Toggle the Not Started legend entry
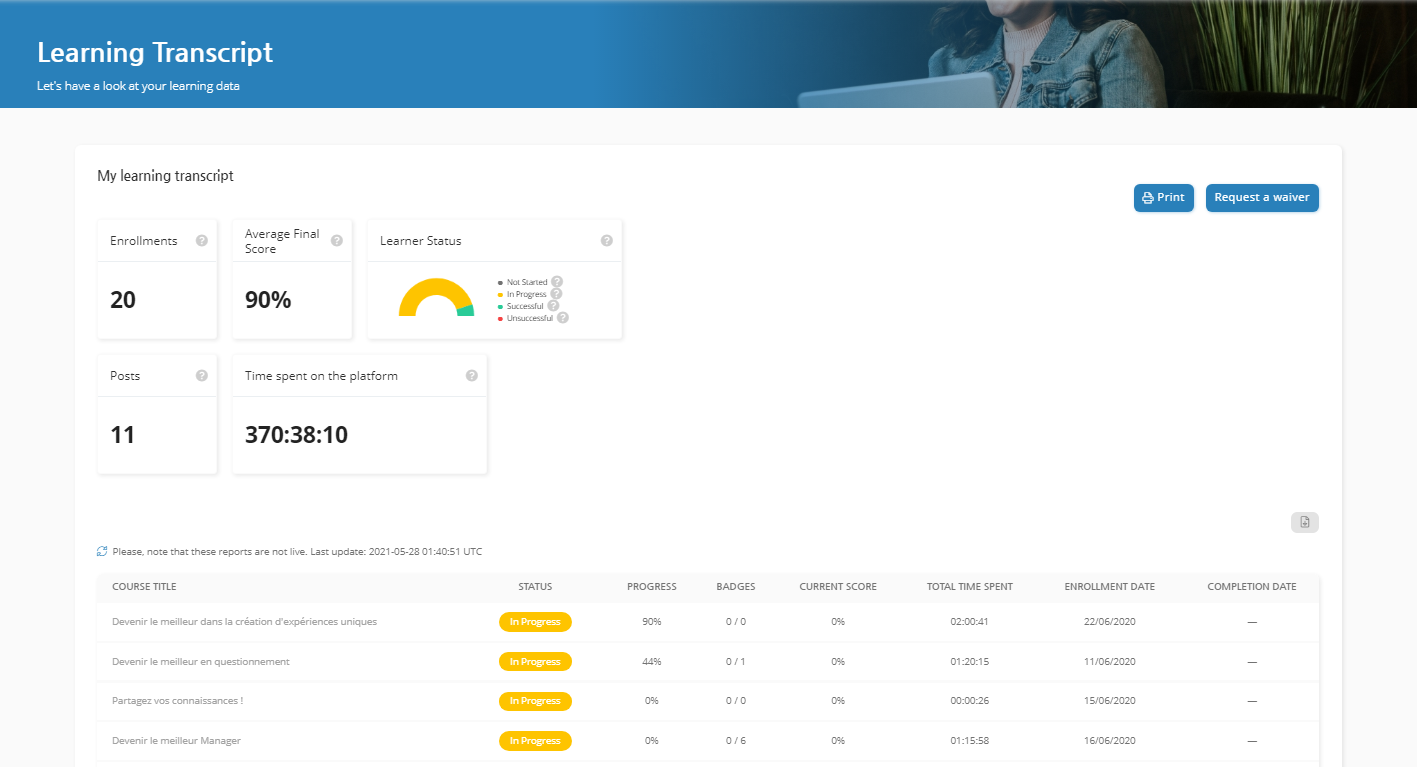 coord(528,282)
